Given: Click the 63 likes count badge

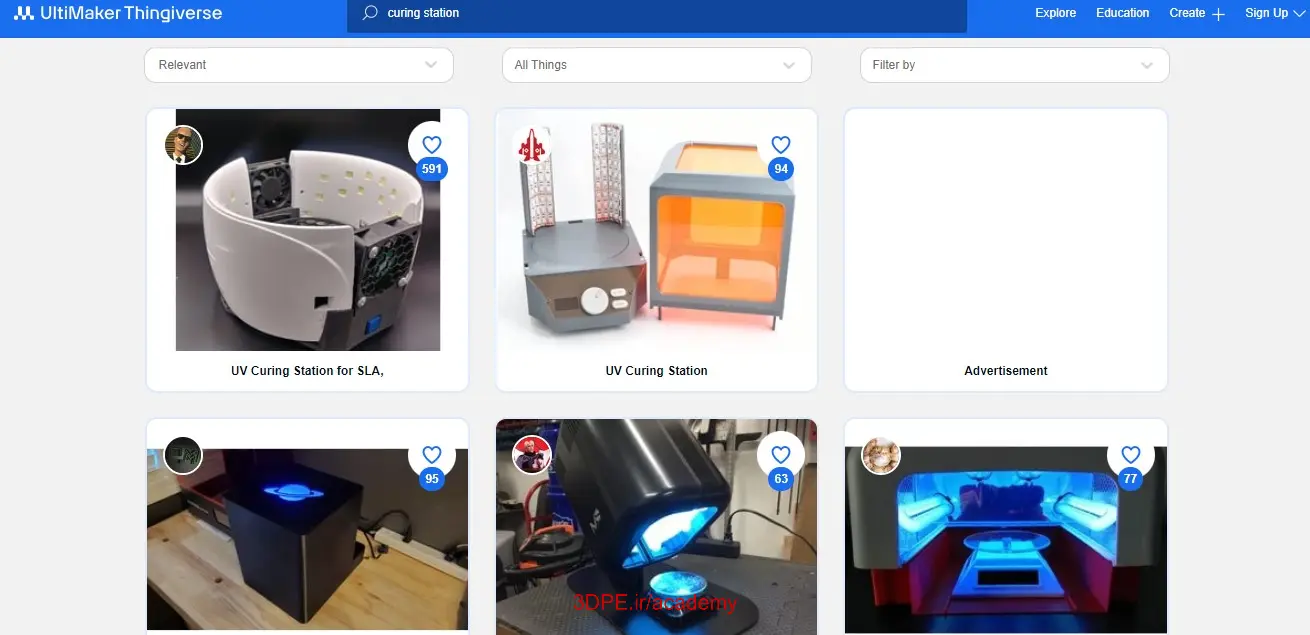Looking at the screenshot, I should tap(781, 479).
